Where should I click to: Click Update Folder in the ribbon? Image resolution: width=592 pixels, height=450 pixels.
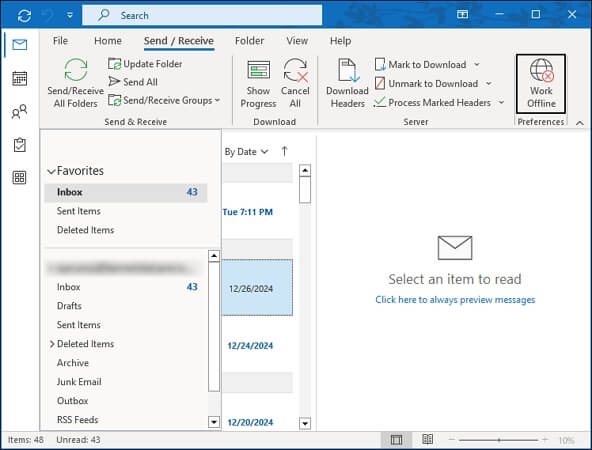pyautogui.click(x=145, y=64)
